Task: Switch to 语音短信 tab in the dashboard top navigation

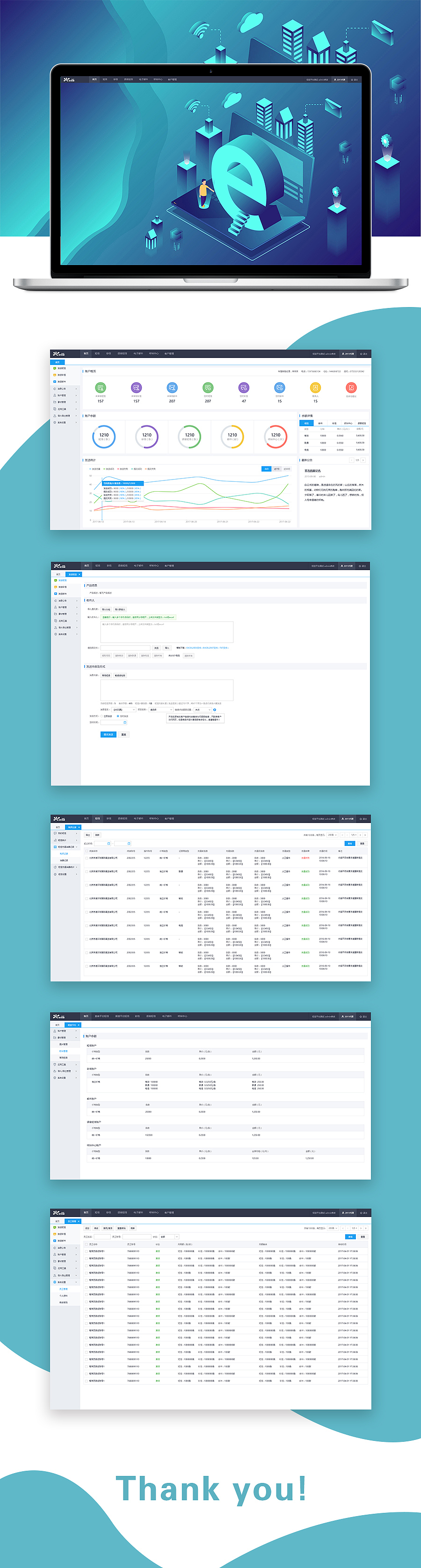Action: (x=123, y=353)
